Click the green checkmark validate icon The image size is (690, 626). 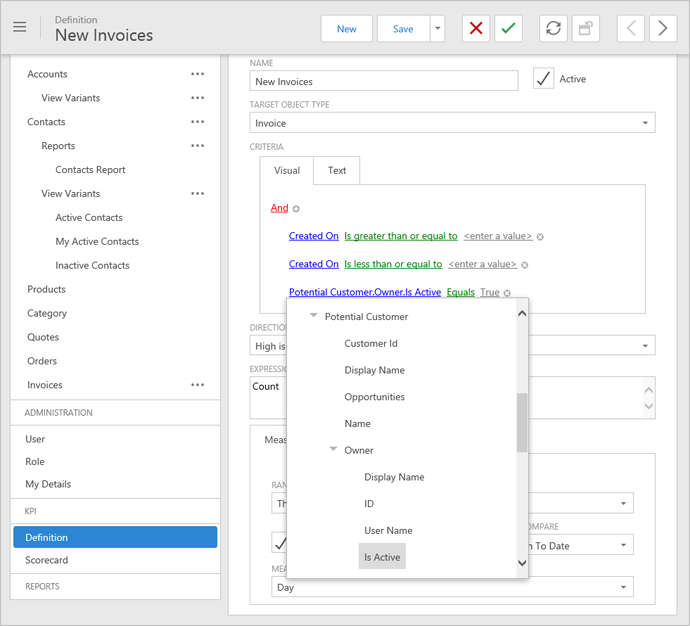click(x=509, y=29)
